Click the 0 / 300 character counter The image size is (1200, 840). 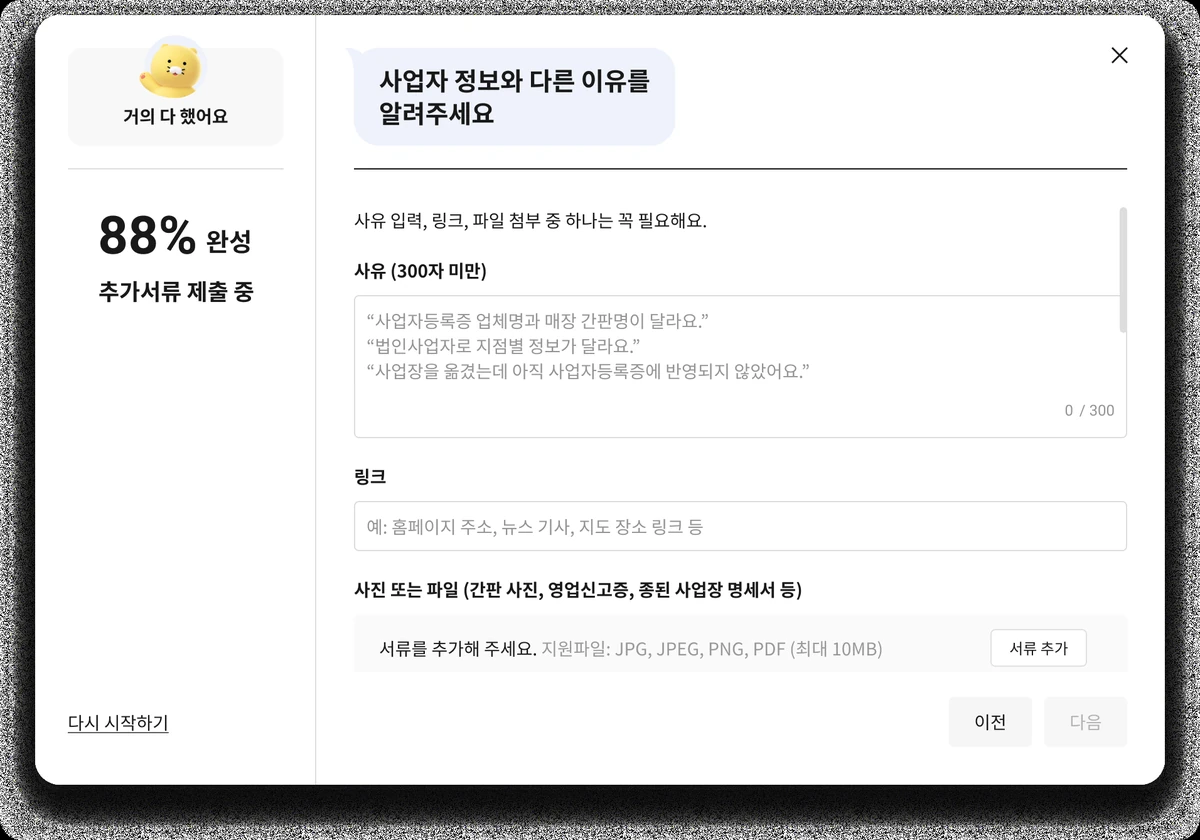(1089, 411)
